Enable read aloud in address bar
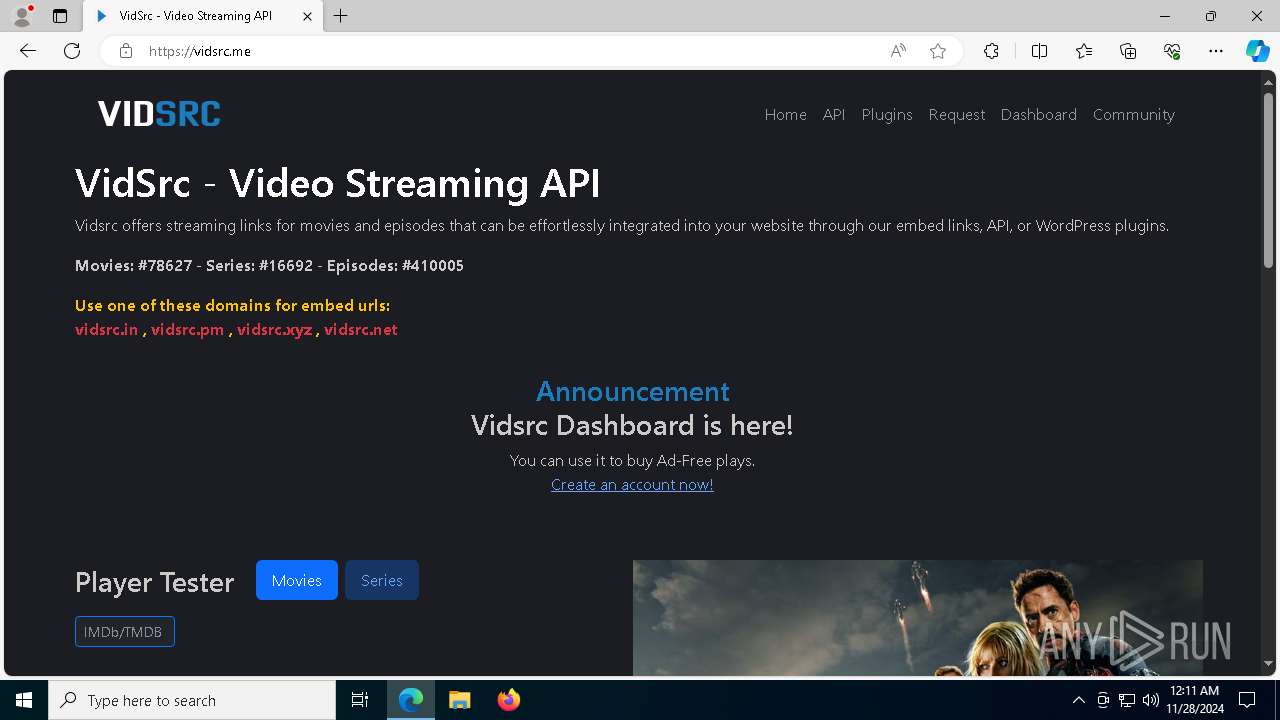This screenshot has width=1280, height=720. 898,51
